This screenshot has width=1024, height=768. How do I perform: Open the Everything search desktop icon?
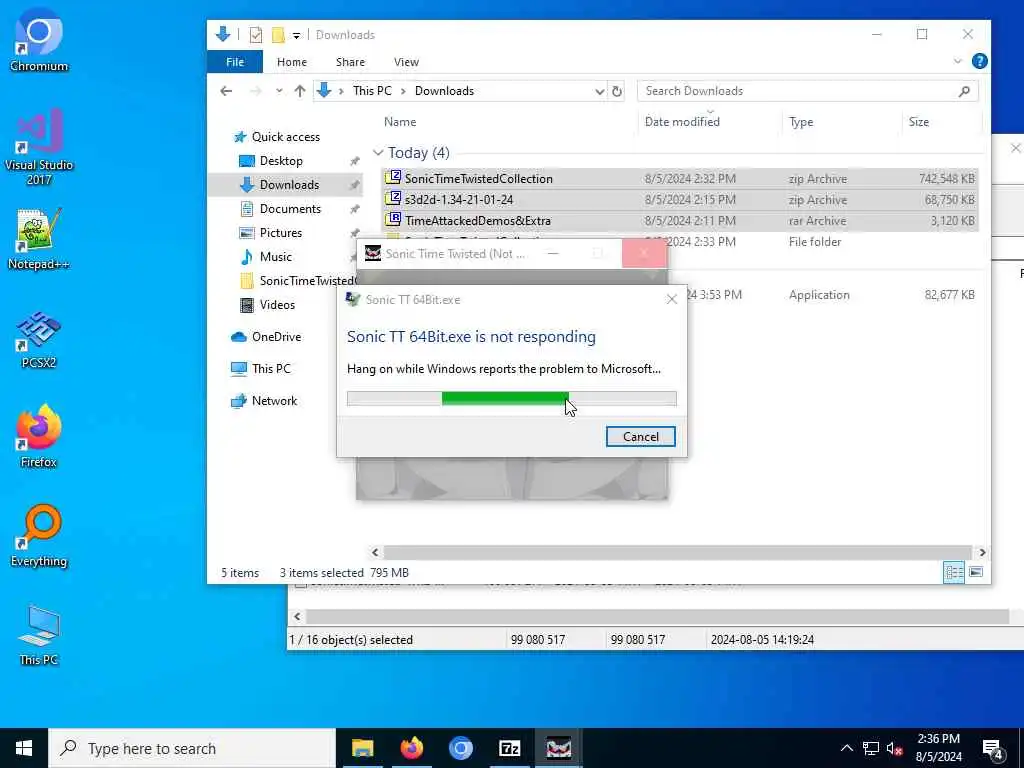tap(39, 536)
